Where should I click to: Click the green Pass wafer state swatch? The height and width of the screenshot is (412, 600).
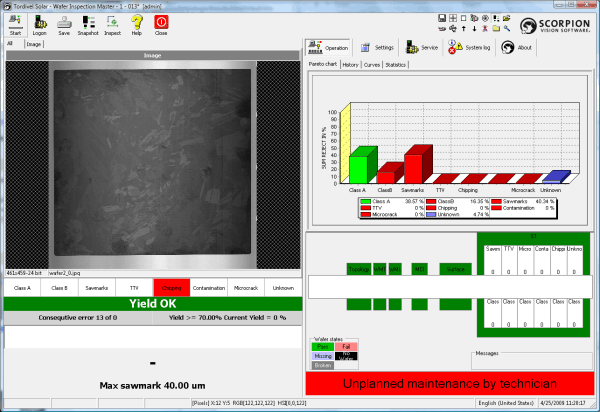click(321, 345)
